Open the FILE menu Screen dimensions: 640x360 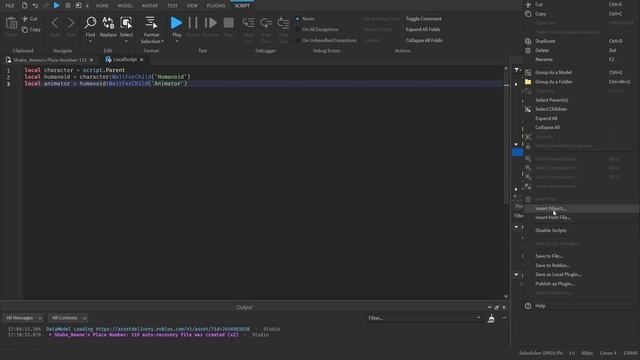[x=10, y=6]
